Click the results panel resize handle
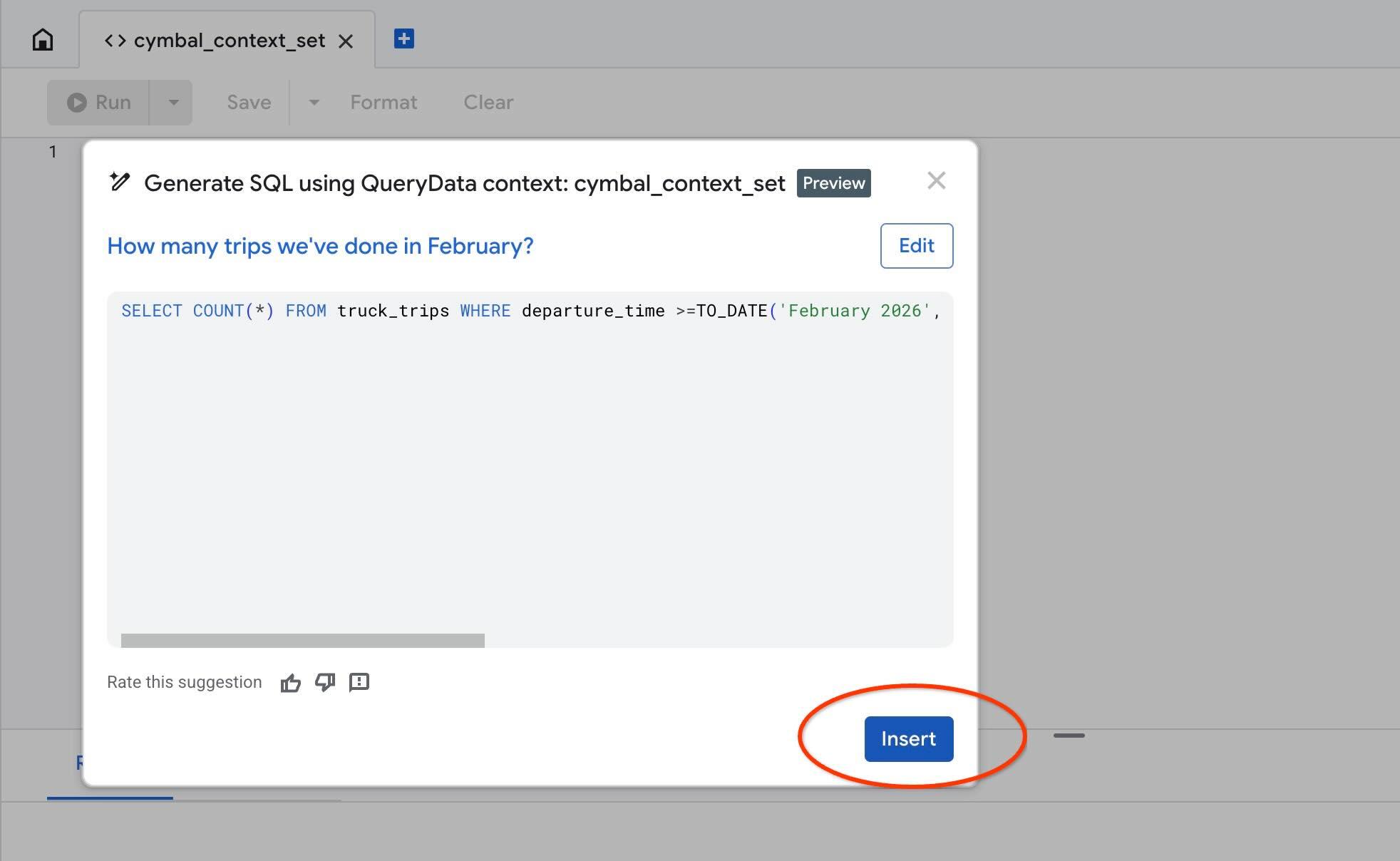 click(x=1069, y=735)
